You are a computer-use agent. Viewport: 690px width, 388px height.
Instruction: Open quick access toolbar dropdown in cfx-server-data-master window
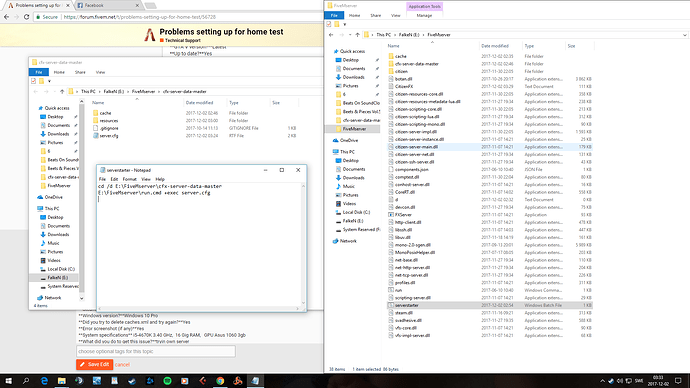coord(49,81)
